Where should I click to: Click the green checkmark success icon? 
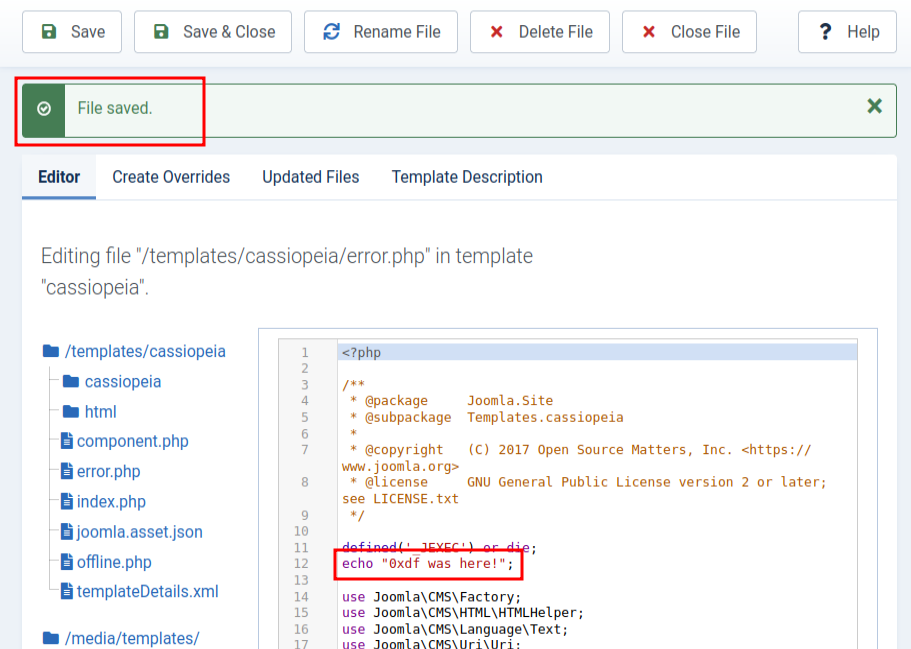[x=44, y=109]
